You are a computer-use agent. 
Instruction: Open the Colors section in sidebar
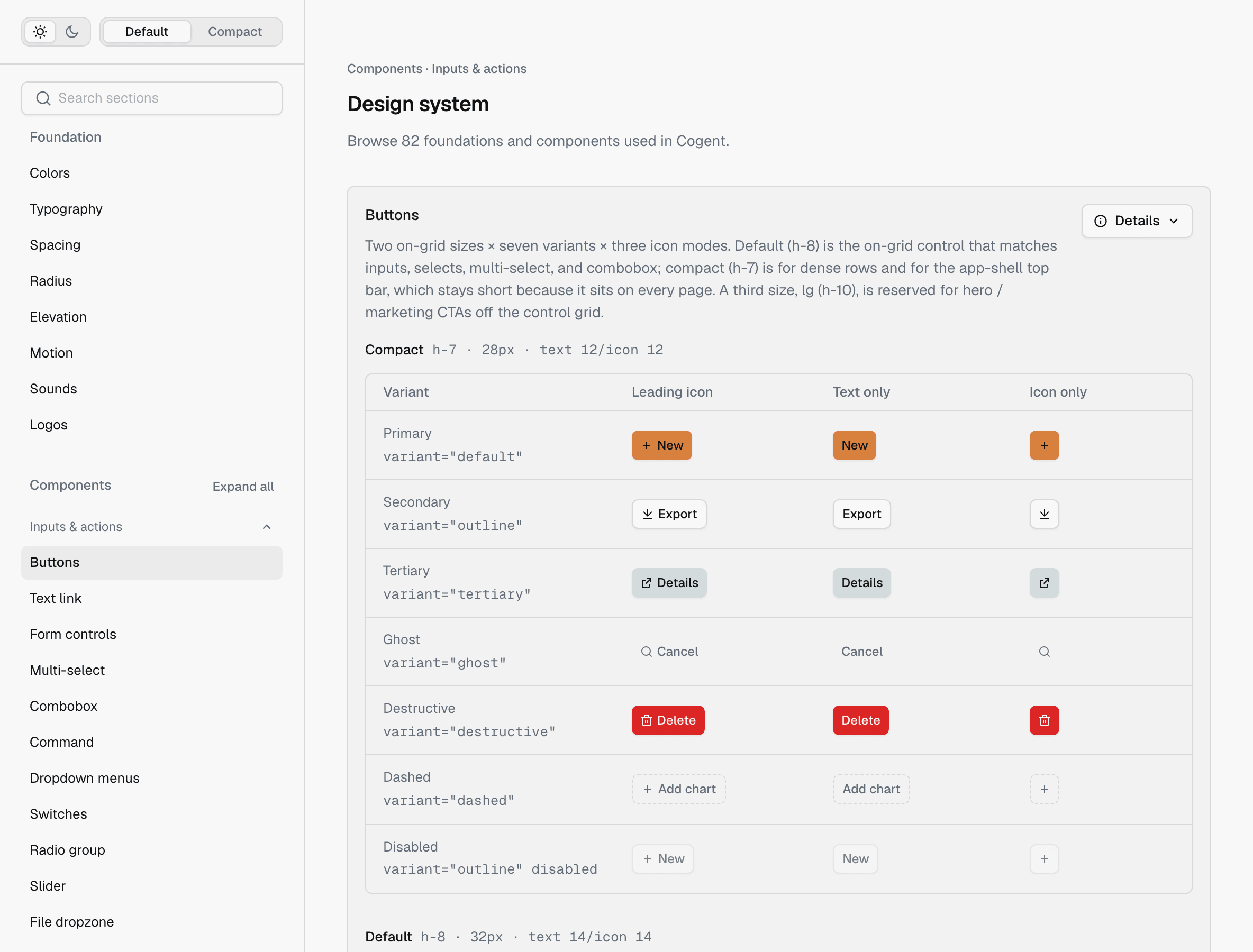click(152, 173)
